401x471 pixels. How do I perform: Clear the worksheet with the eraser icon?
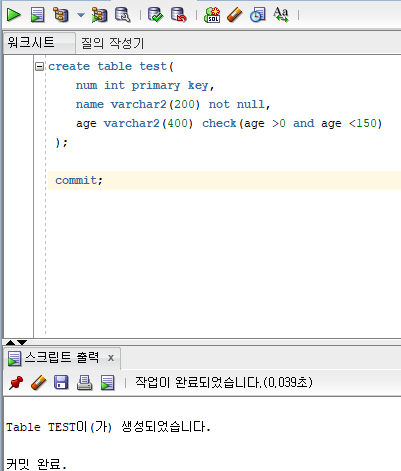point(235,15)
